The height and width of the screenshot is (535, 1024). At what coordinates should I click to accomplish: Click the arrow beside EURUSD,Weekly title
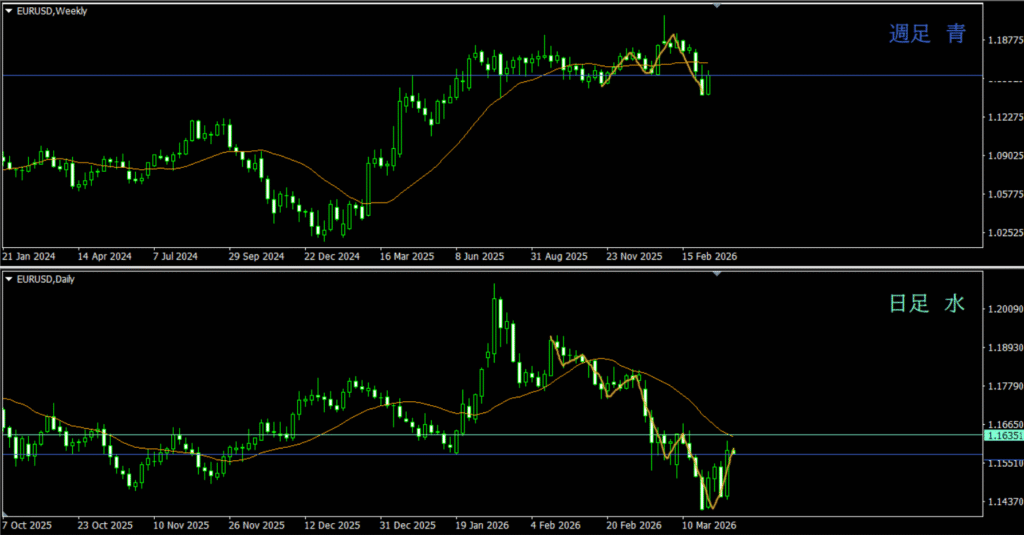[x=9, y=10]
